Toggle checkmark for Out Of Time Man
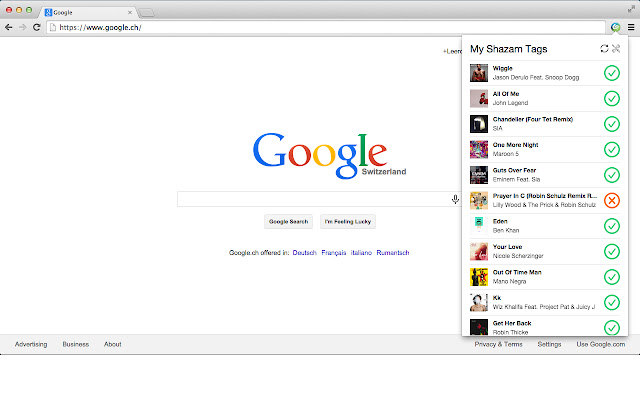 [x=612, y=277]
